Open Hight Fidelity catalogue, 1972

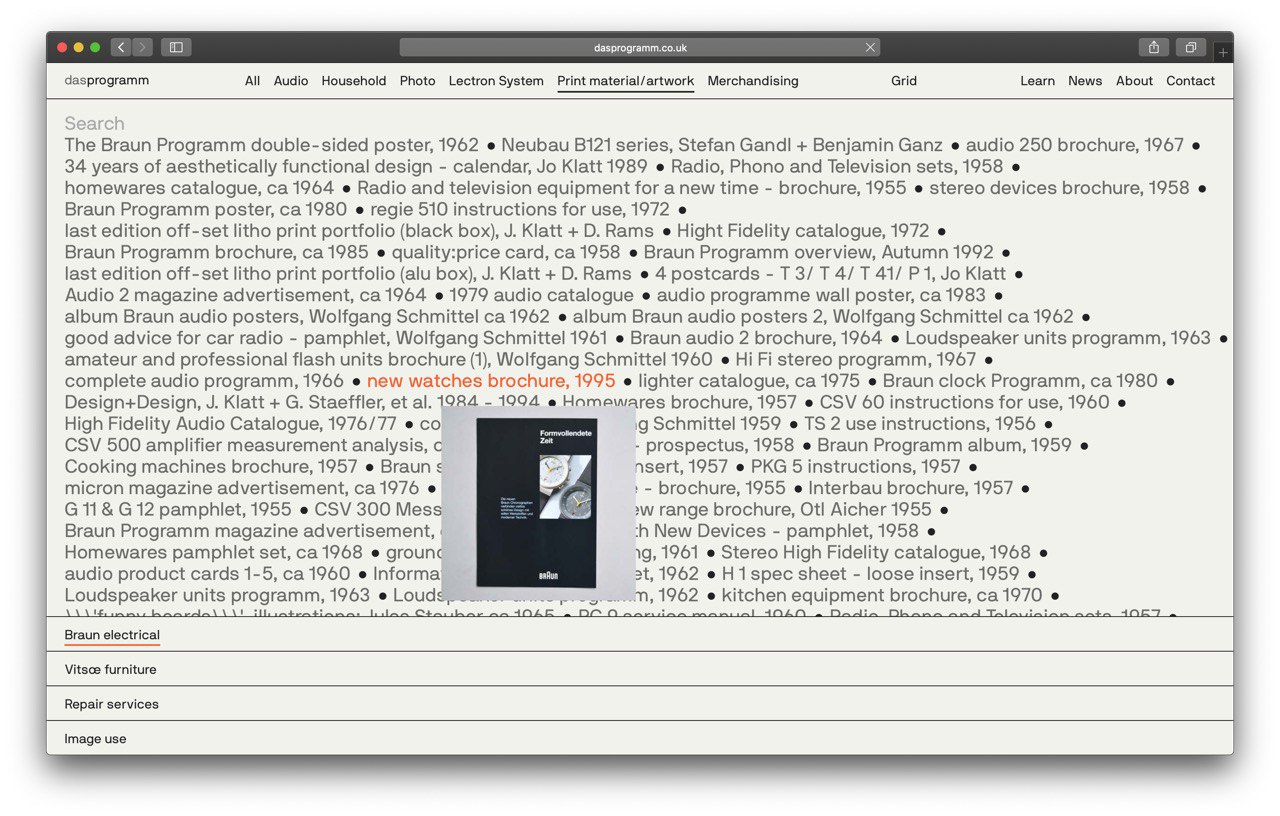803,231
